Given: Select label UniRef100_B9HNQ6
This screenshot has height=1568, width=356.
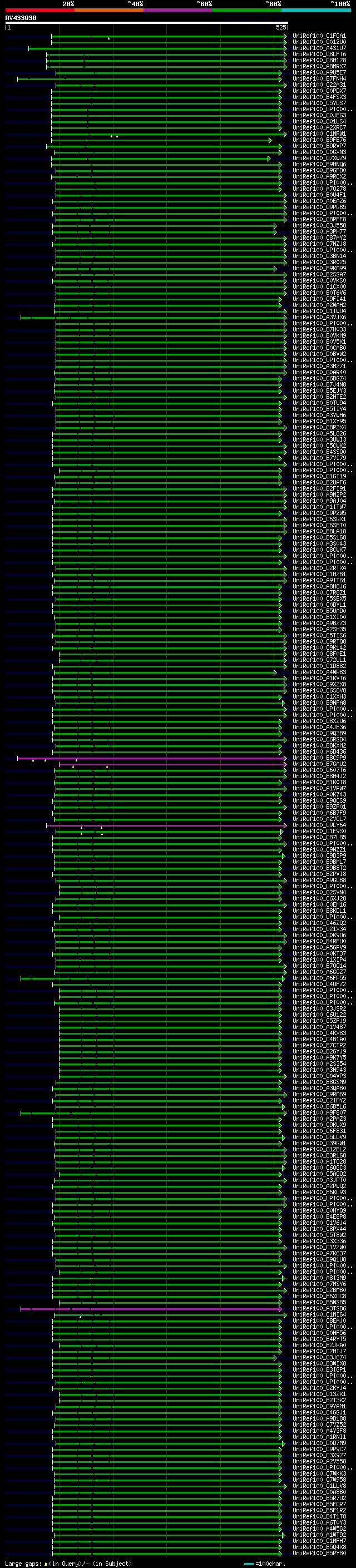Looking at the screenshot, I should pyautogui.click(x=319, y=164).
